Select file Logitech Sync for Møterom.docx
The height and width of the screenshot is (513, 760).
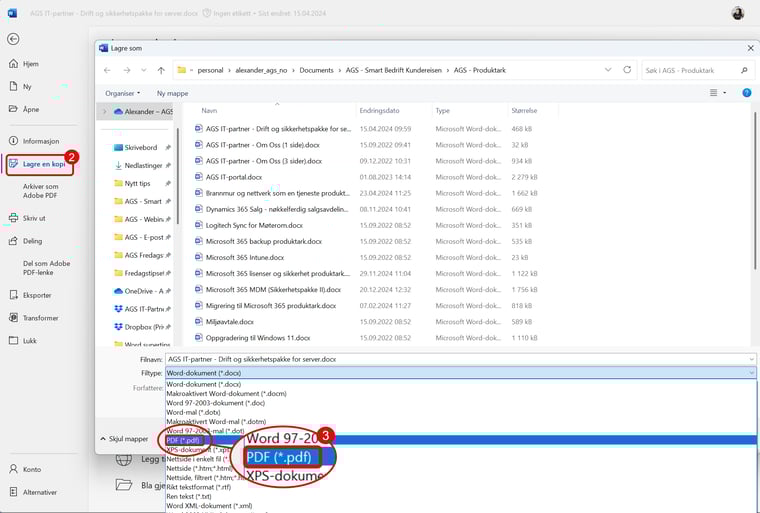pyautogui.click(x=254, y=225)
